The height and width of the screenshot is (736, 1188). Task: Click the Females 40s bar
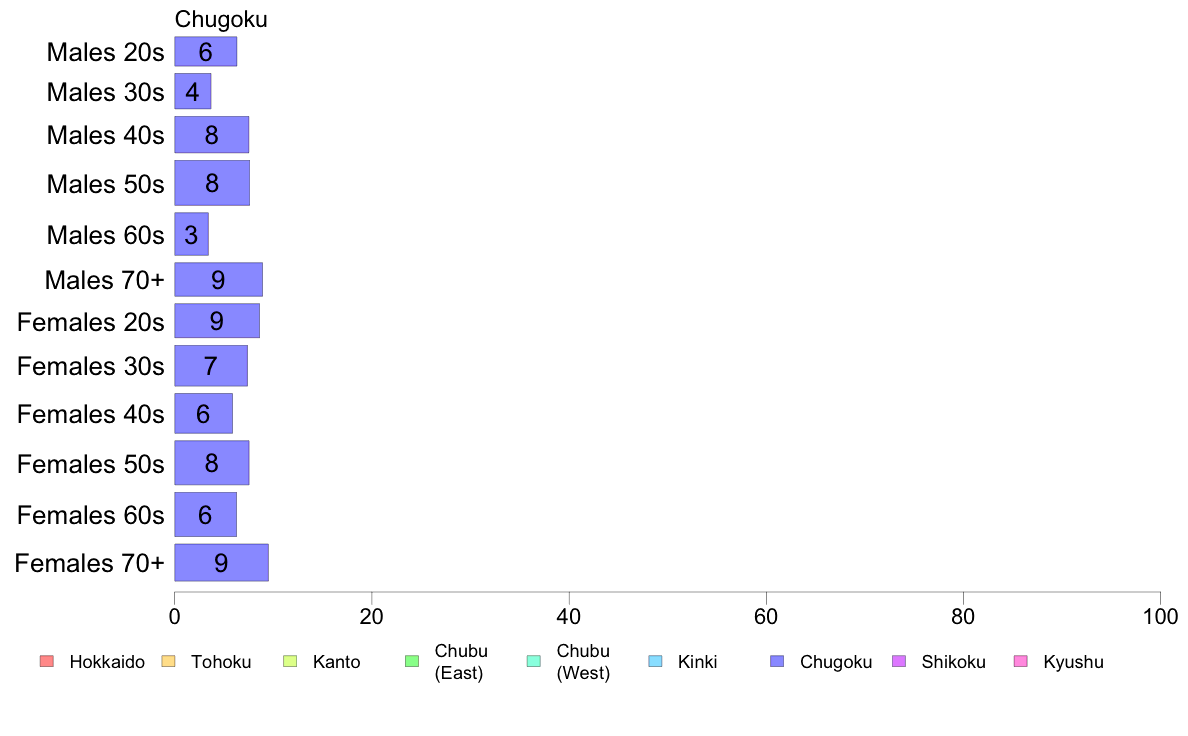[203, 413]
